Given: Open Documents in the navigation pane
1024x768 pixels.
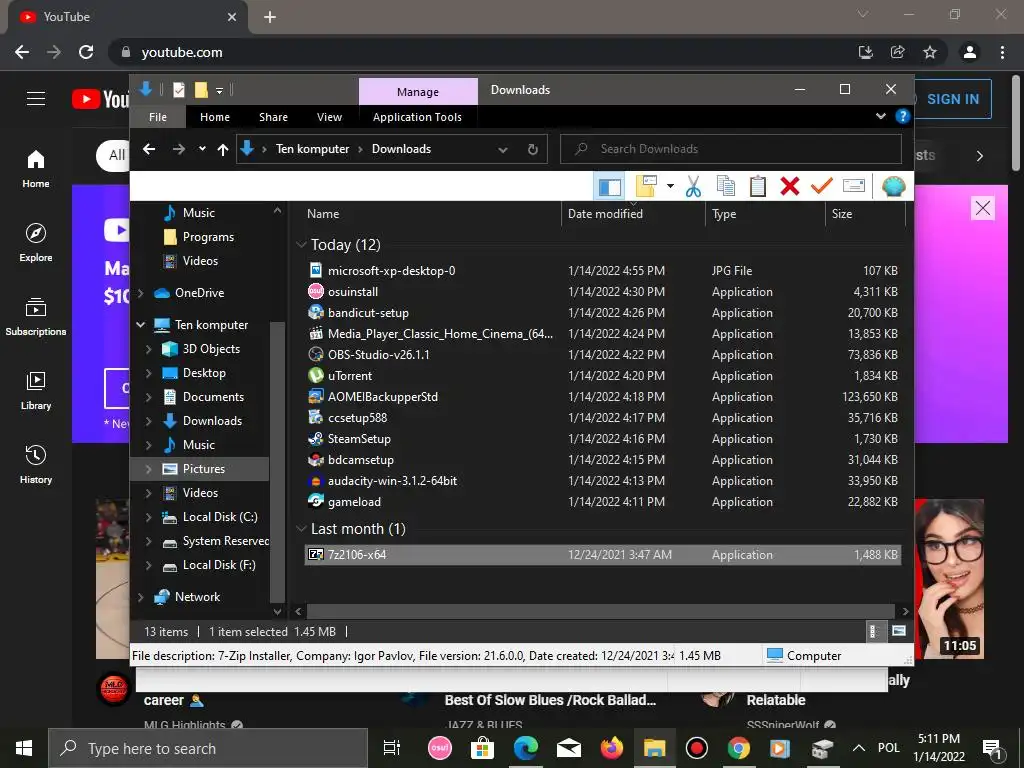Looking at the screenshot, I should pyautogui.click(x=213, y=396).
